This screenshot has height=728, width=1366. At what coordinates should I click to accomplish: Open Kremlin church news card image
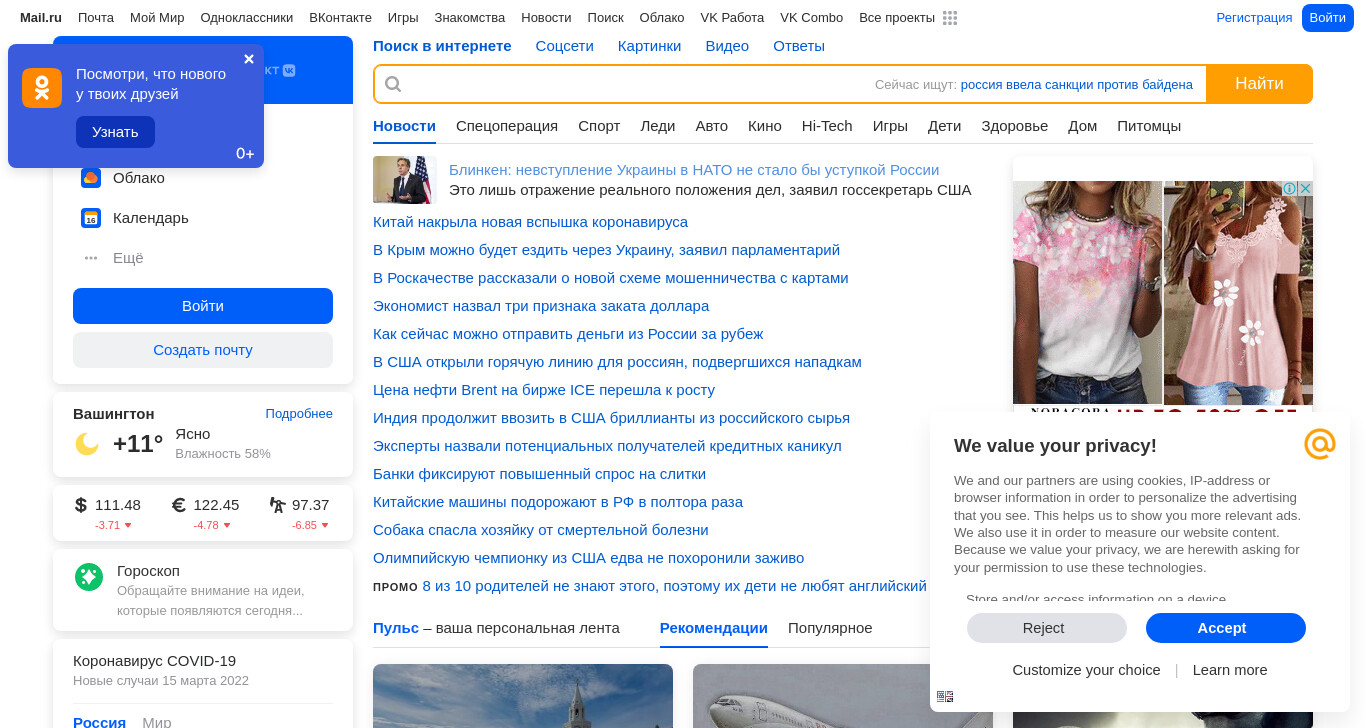523,696
